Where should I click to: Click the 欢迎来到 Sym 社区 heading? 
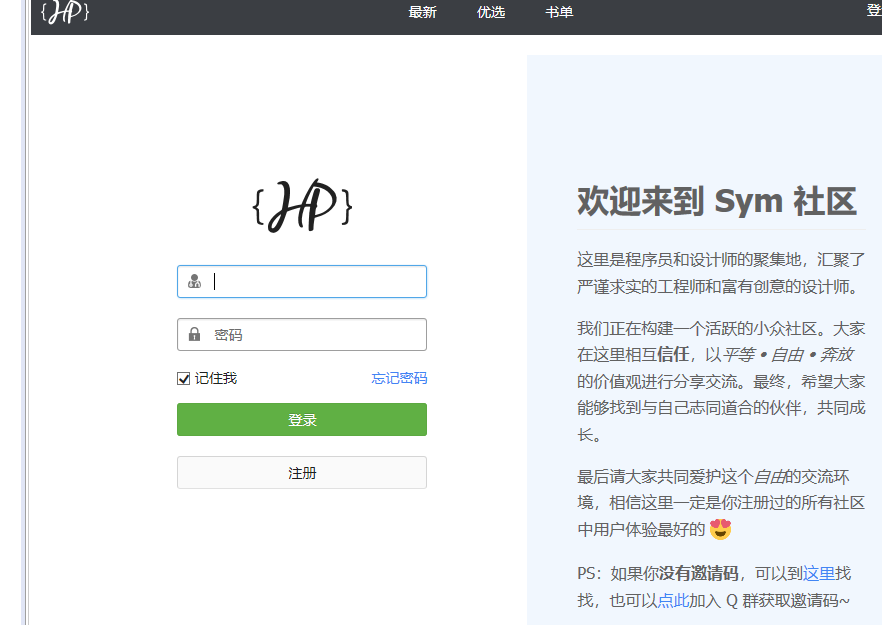[717, 201]
